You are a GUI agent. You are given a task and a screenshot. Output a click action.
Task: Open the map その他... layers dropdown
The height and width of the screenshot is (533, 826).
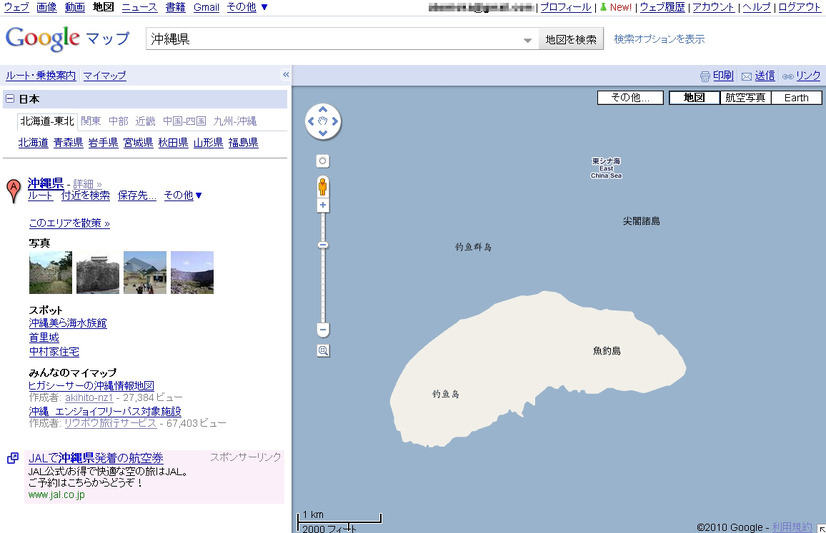coord(630,98)
